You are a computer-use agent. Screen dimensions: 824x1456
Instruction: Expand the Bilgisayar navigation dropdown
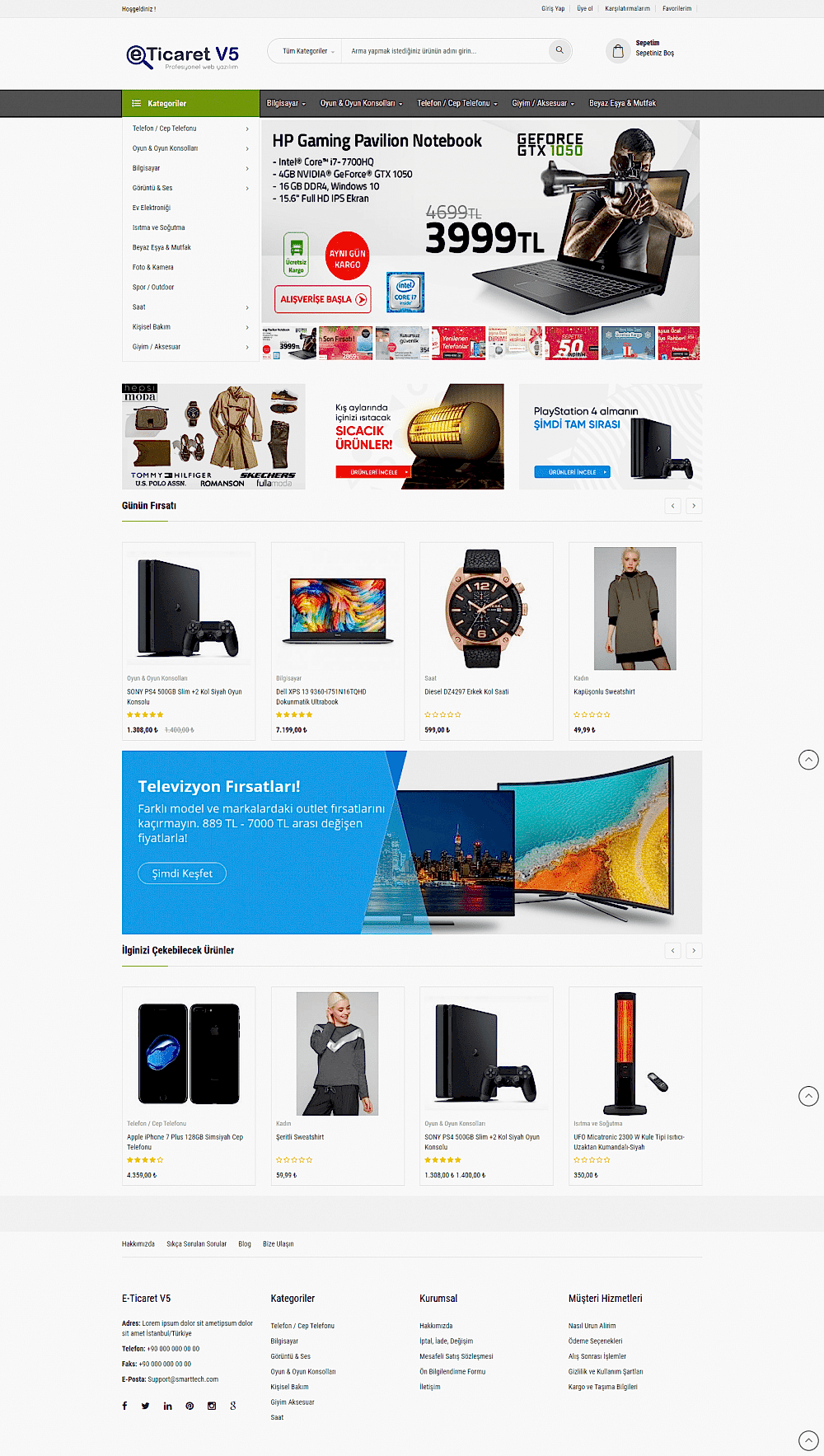[x=286, y=103]
